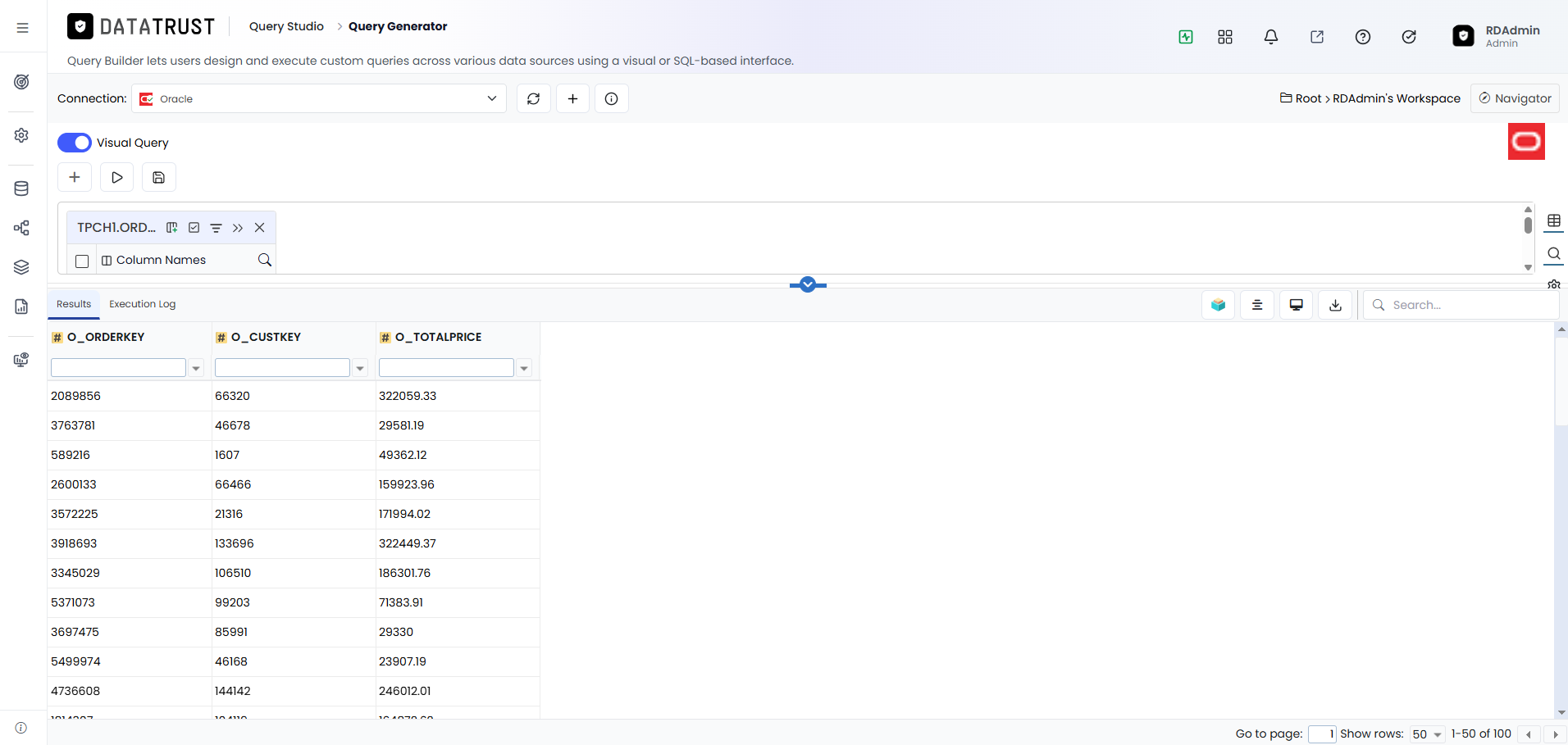1568x745 pixels.
Task: Go to previous results page
Action: [1529, 734]
